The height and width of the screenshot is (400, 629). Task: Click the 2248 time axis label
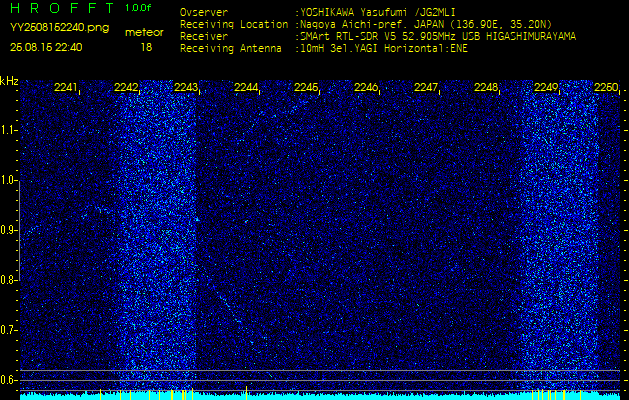tap(486, 87)
